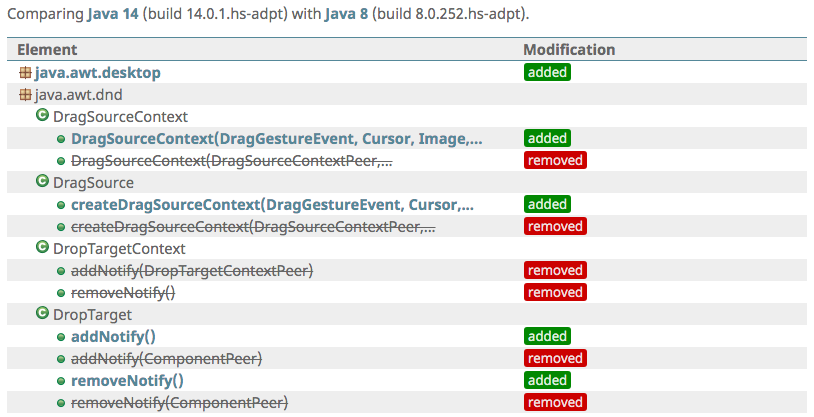Click added badge for createDragSourceContext(DragGestureEvent

click(547, 204)
